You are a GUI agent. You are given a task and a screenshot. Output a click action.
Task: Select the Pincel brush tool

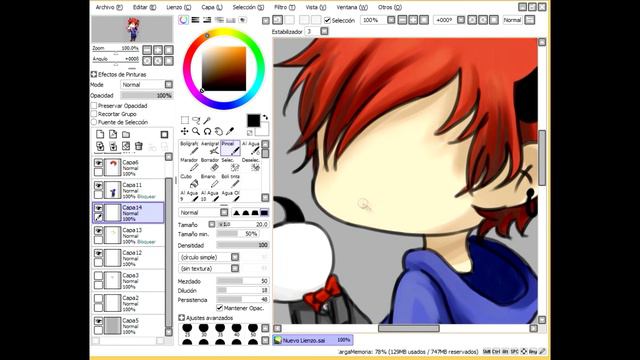tap(230, 148)
